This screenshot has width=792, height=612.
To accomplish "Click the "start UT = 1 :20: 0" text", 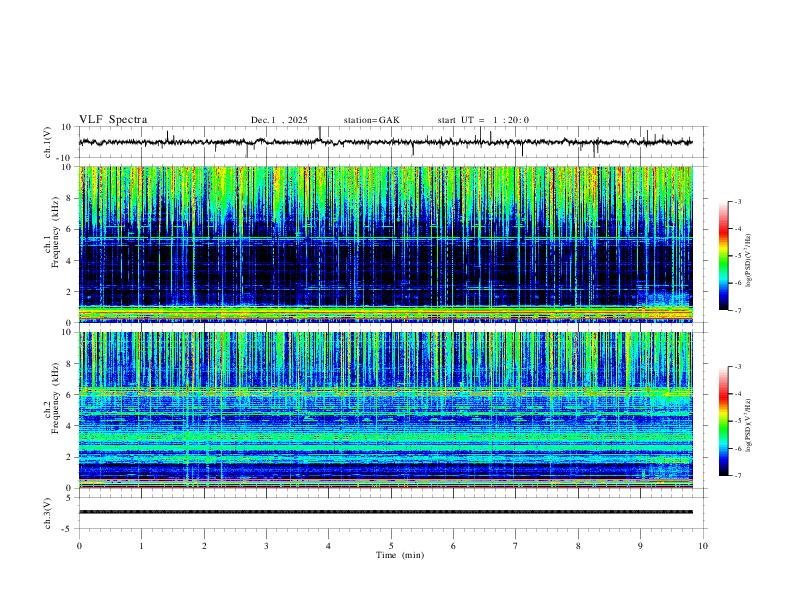I will click(x=483, y=120).
